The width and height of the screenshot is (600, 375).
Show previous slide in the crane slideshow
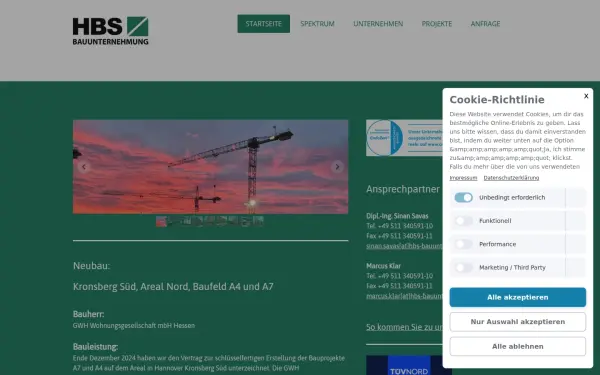pyautogui.click(x=84, y=167)
